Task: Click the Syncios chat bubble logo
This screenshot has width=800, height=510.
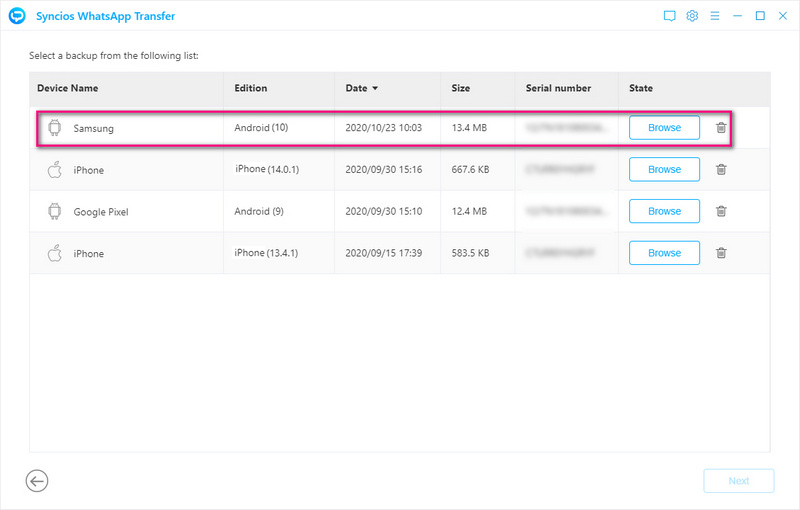Action: [x=17, y=16]
